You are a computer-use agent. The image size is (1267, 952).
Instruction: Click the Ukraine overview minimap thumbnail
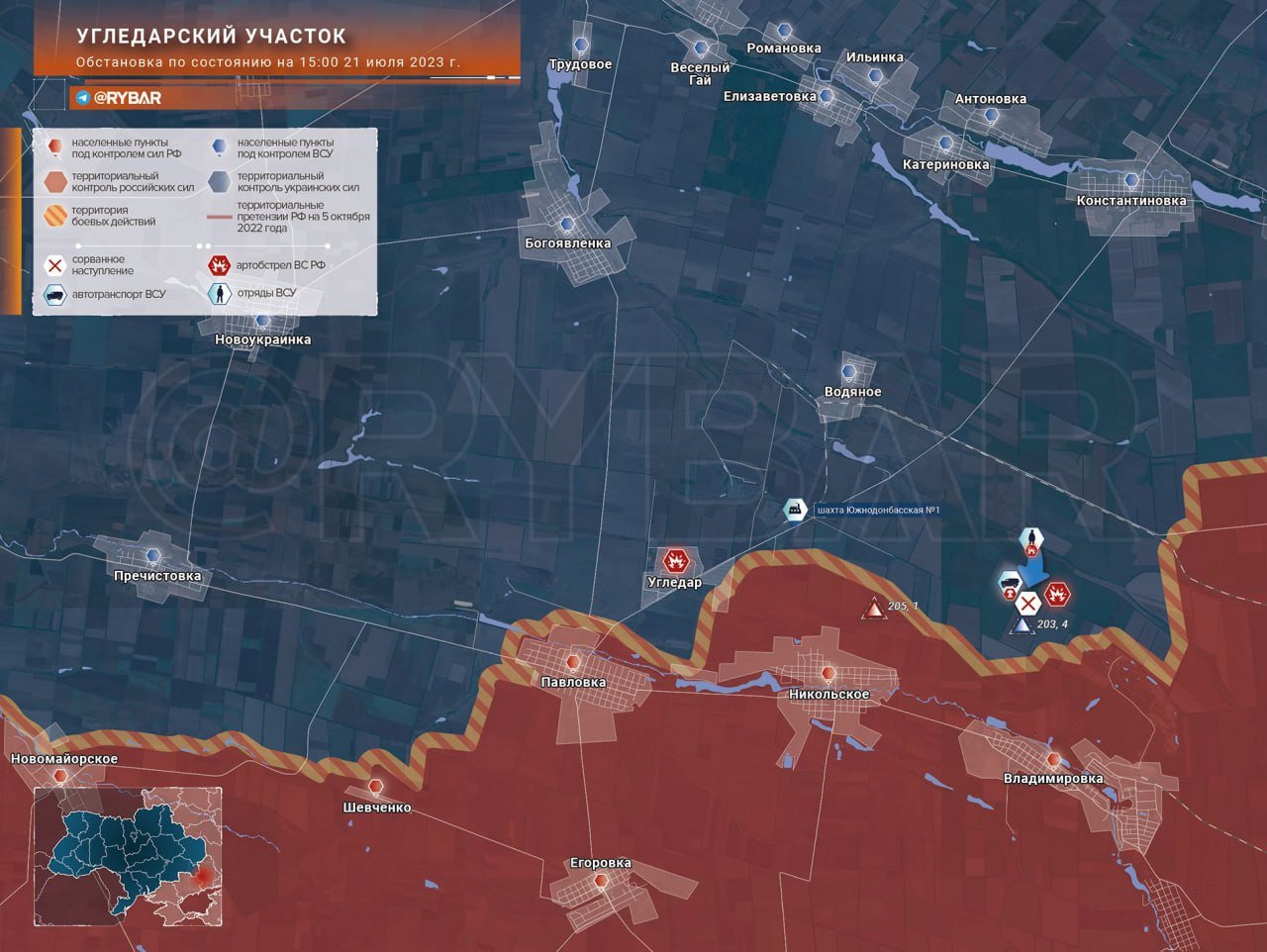128,855
